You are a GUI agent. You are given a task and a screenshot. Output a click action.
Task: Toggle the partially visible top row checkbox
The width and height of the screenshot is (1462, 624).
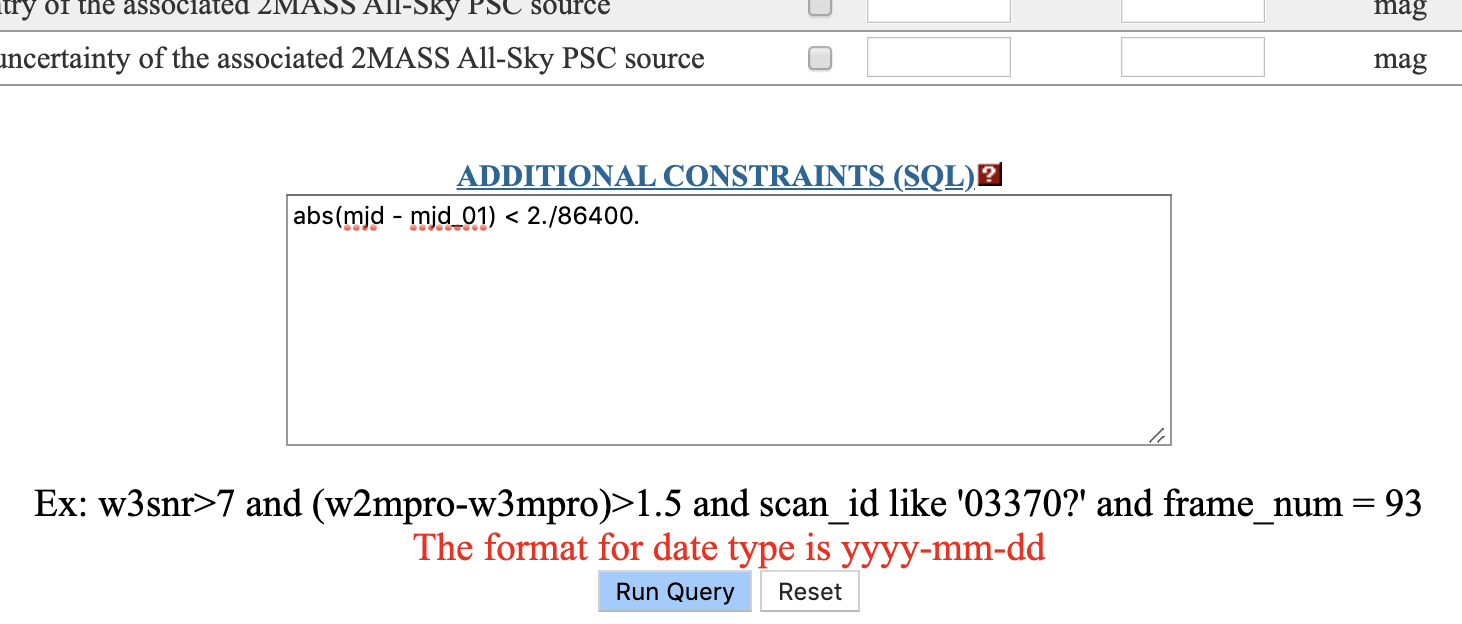point(819,8)
